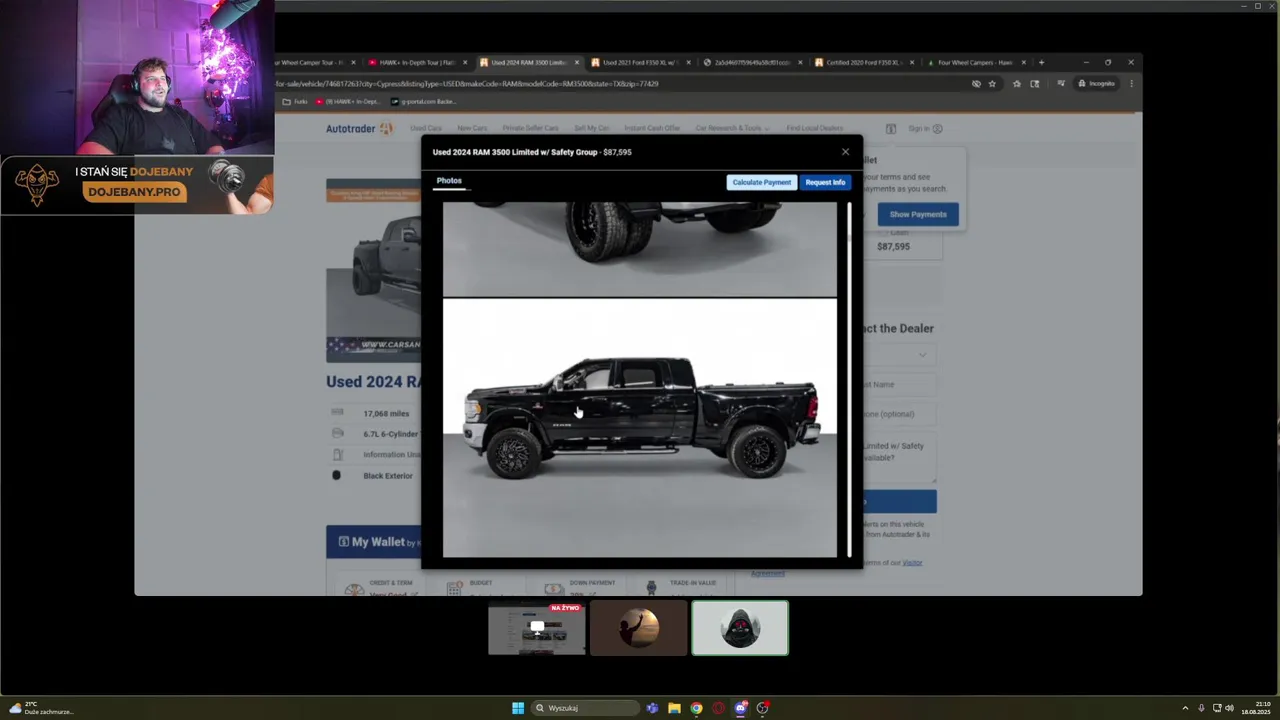The height and width of the screenshot is (720, 1280).
Task: Expand Car Research & Tools dropdown
Action: click(733, 128)
